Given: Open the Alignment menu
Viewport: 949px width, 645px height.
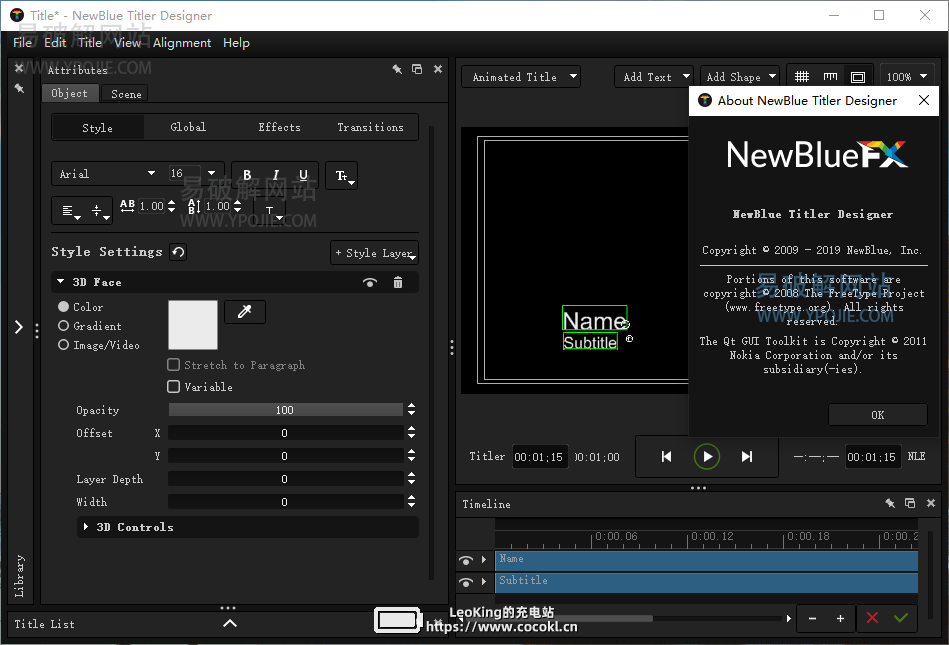Looking at the screenshot, I should pos(182,42).
